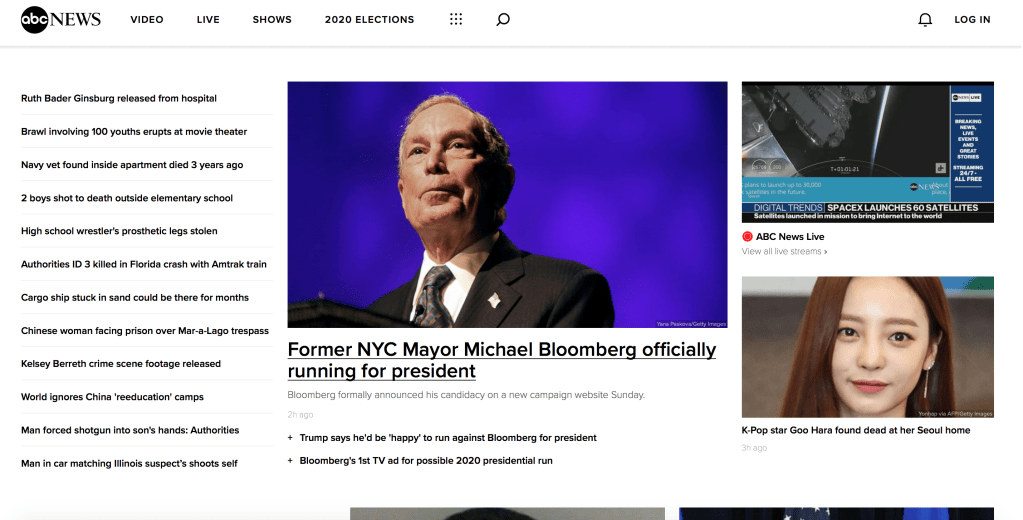The width and height of the screenshot is (1023, 520).
Task: Click the notifications bell icon
Action: 925,20
